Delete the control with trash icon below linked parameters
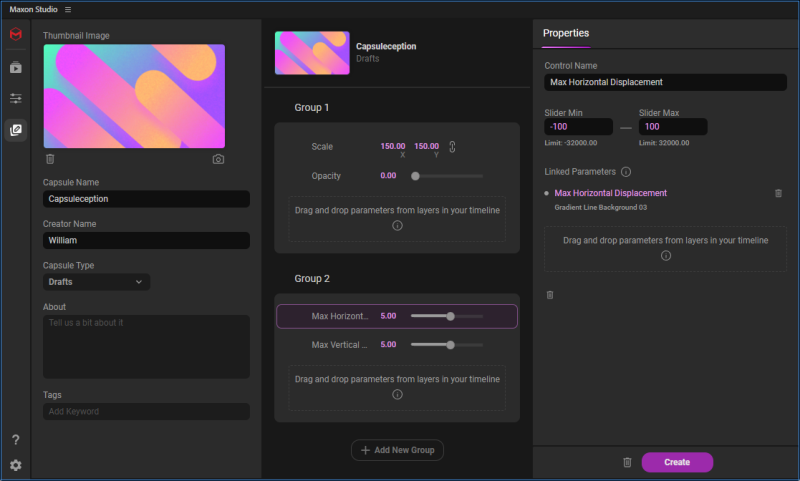The height and width of the screenshot is (481, 800). (x=550, y=295)
